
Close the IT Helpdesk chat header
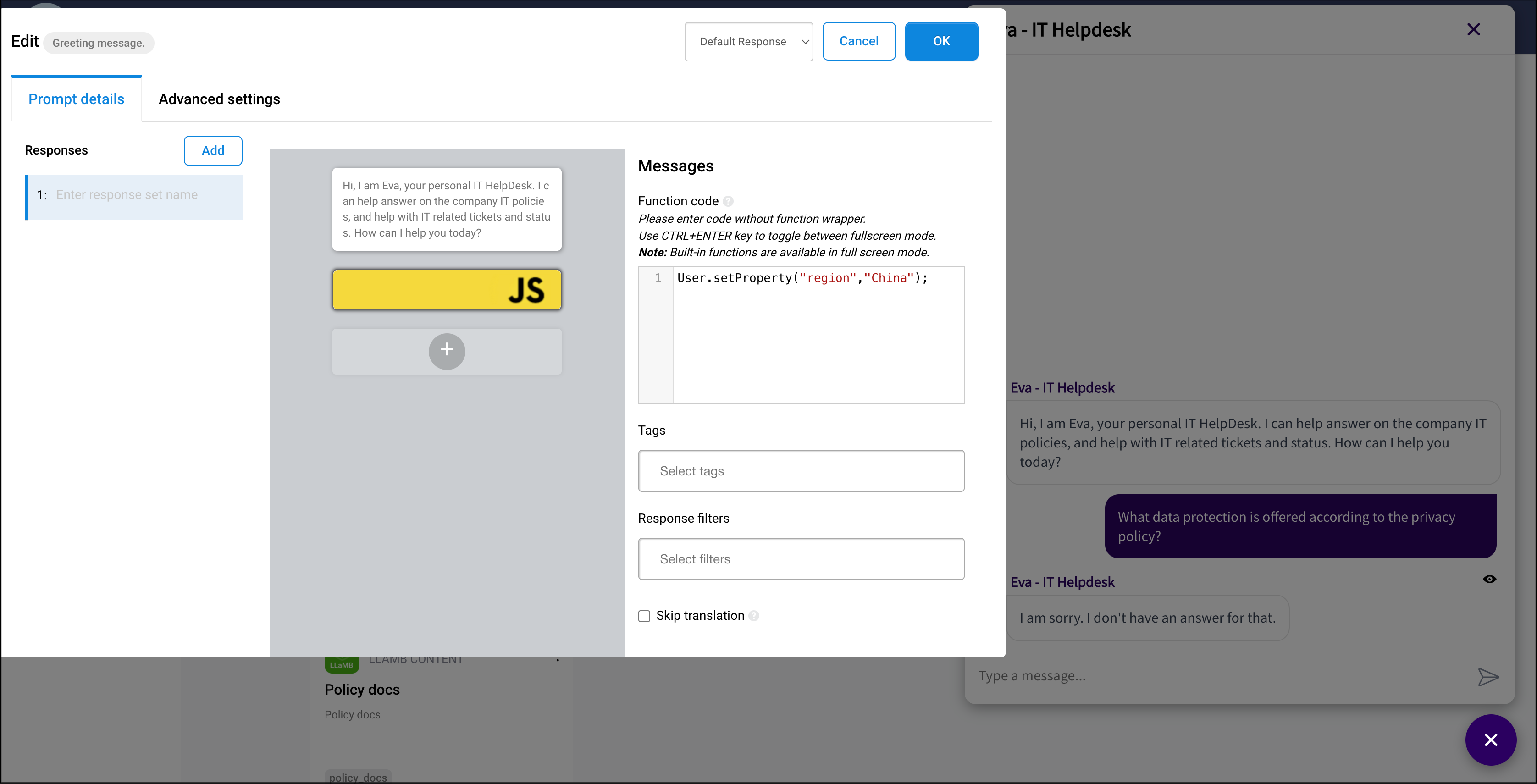1473,29
